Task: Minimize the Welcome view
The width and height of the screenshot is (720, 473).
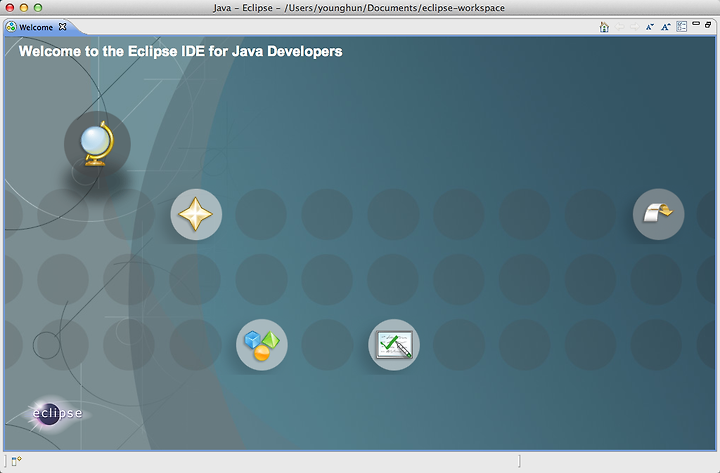Action: click(696, 23)
